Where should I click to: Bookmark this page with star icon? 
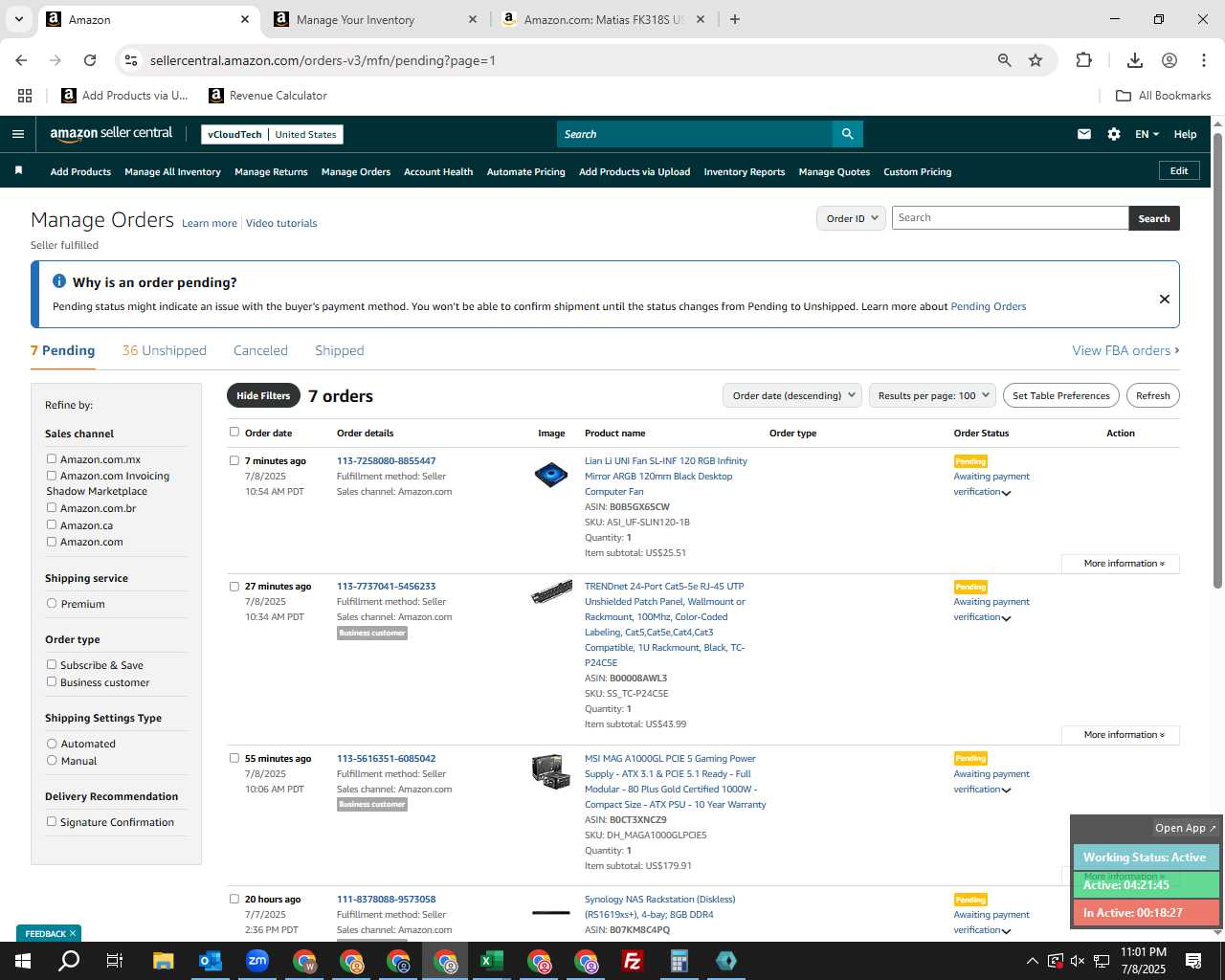click(x=1036, y=60)
